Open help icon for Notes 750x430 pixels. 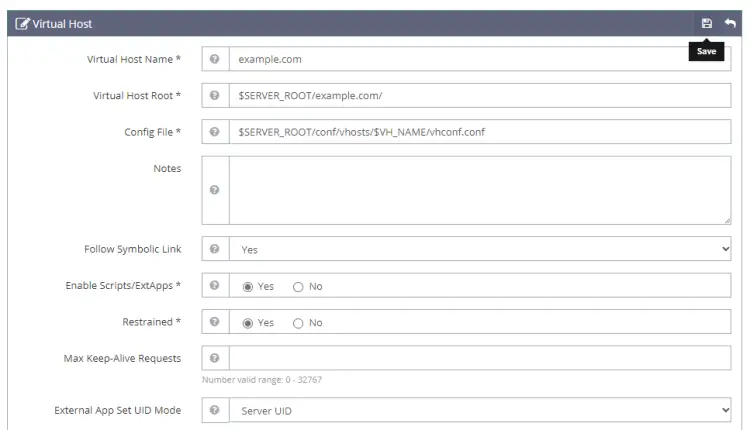(215, 190)
